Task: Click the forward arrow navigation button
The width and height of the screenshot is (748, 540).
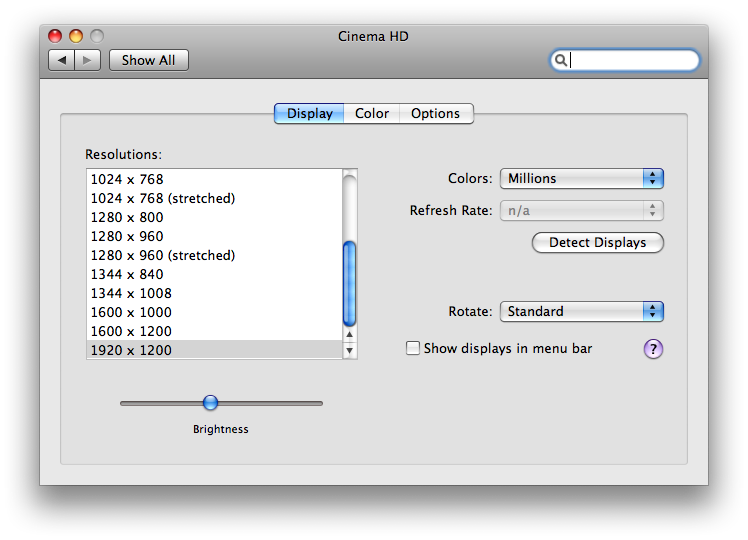Action: coord(87,60)
